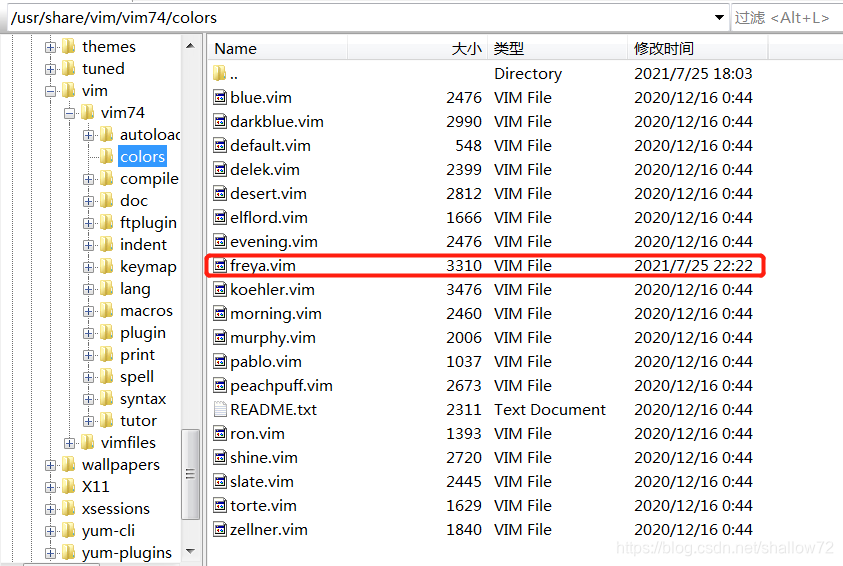Collapse the vim74 folder node

pyautogui.click(x=69, y=113)
